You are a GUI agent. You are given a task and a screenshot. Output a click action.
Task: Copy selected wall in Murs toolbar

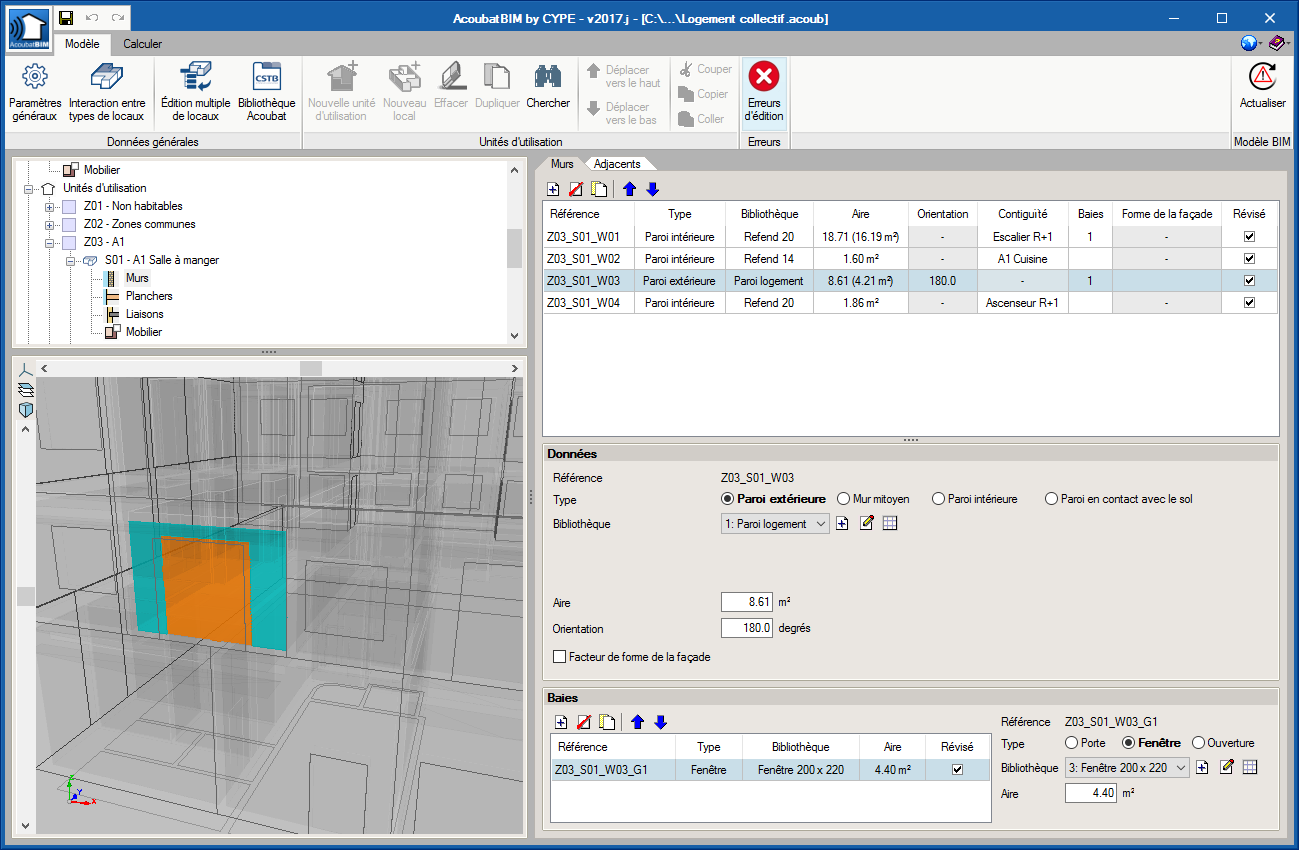pos(598,189)
